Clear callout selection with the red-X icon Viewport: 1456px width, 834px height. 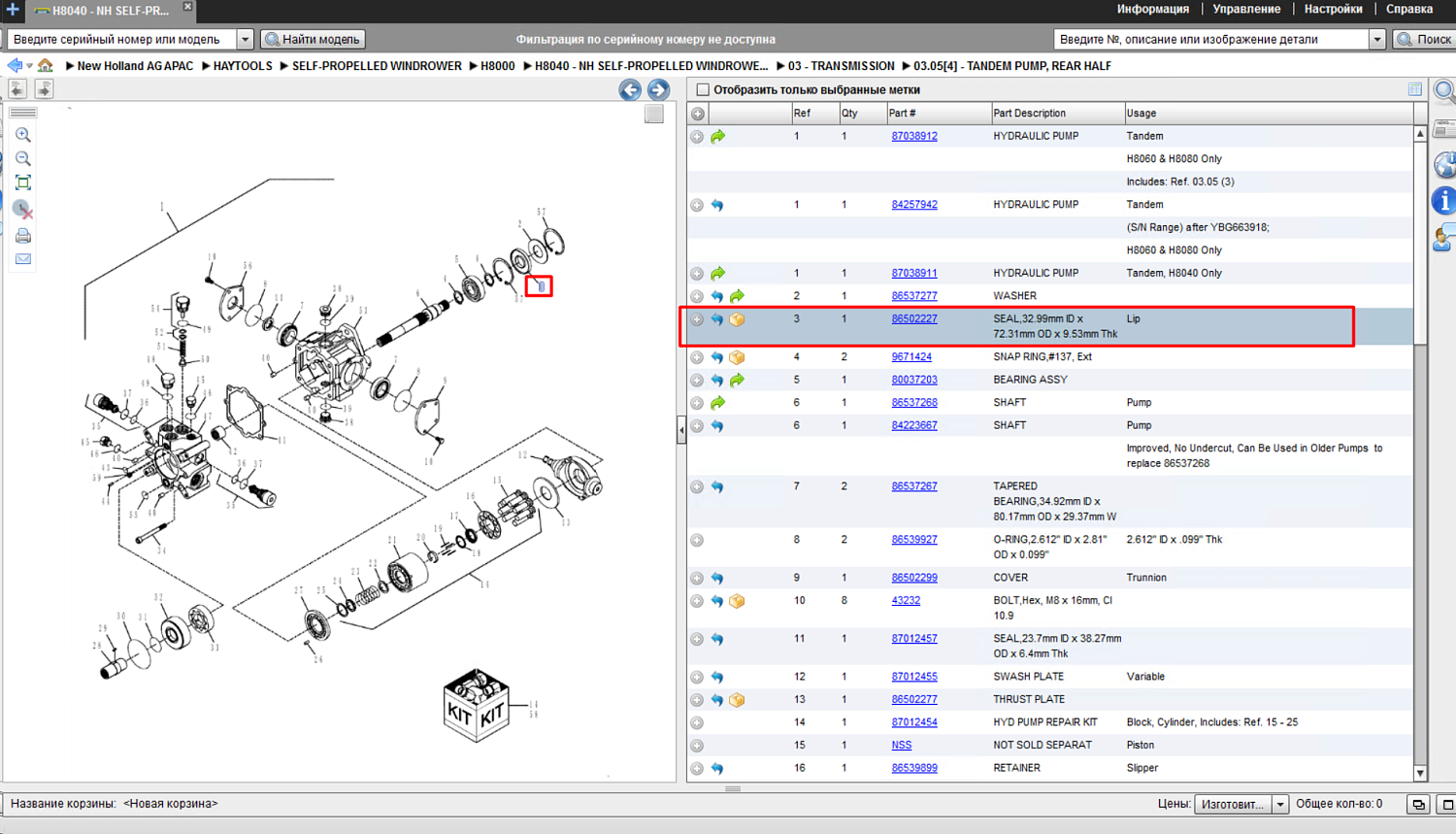(23, 209)
